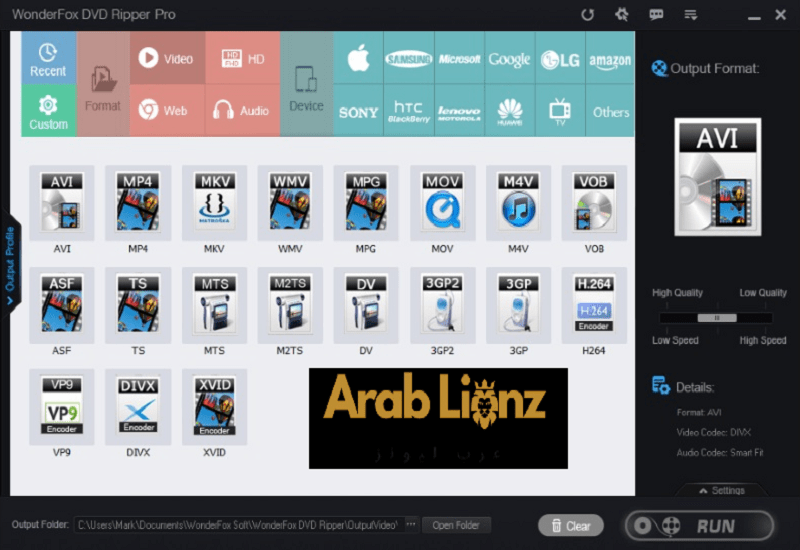The width and height of the screenshot is (800, 550).
Task: Show Video formats
Action: 167,58
